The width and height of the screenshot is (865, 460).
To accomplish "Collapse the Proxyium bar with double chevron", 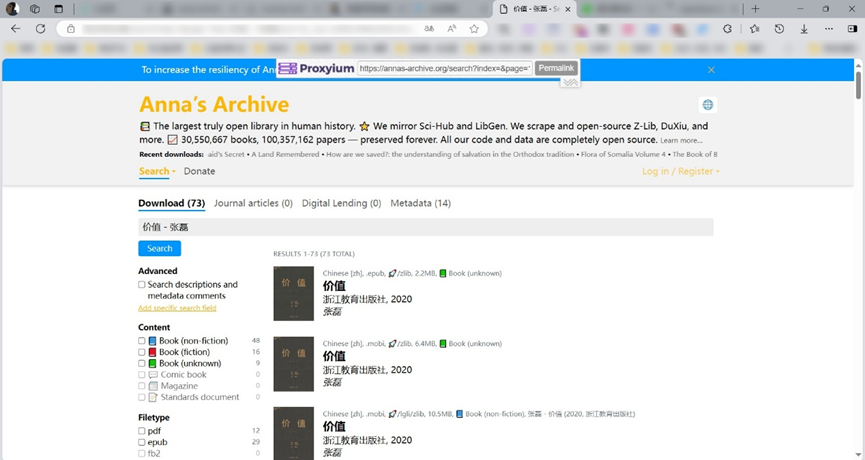I will click(x=570, y=83).
